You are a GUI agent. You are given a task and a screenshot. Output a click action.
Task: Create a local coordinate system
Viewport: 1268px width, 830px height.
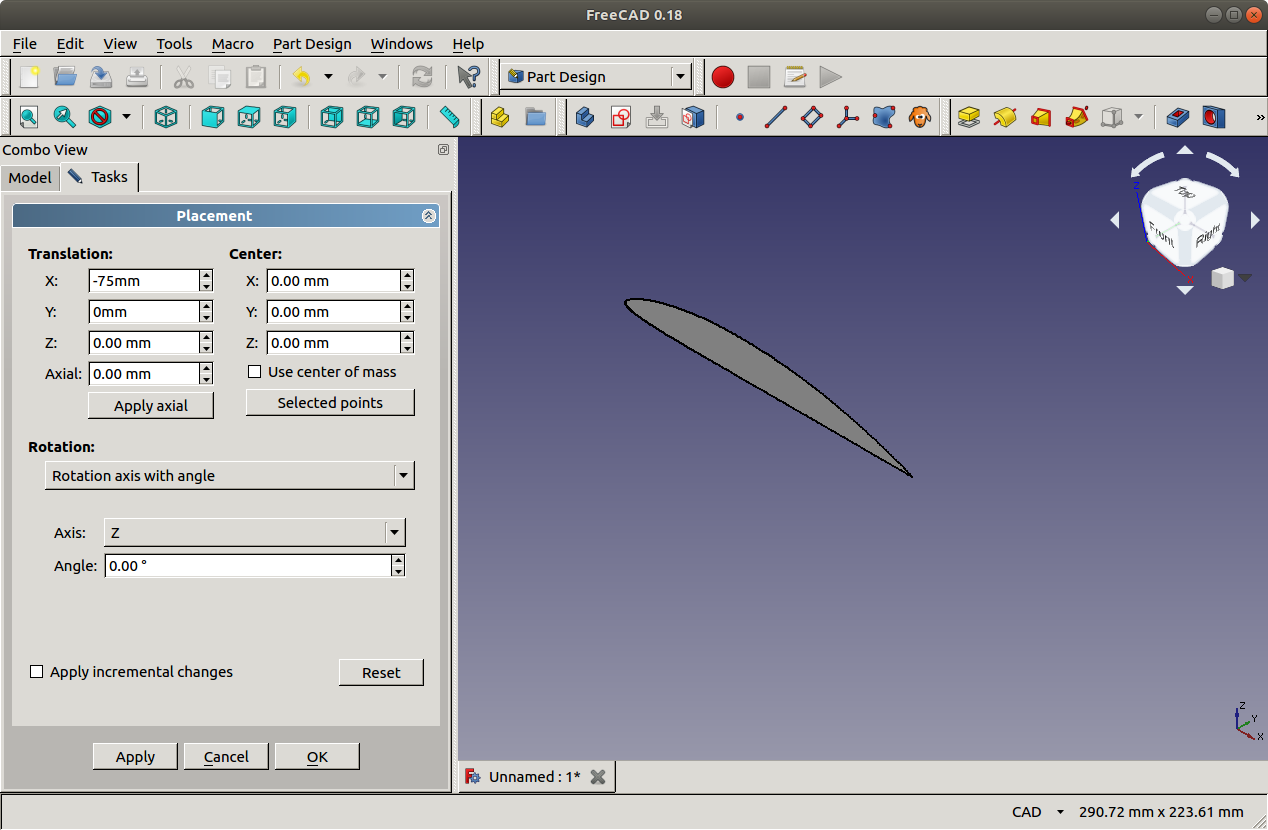click(848, 117)
